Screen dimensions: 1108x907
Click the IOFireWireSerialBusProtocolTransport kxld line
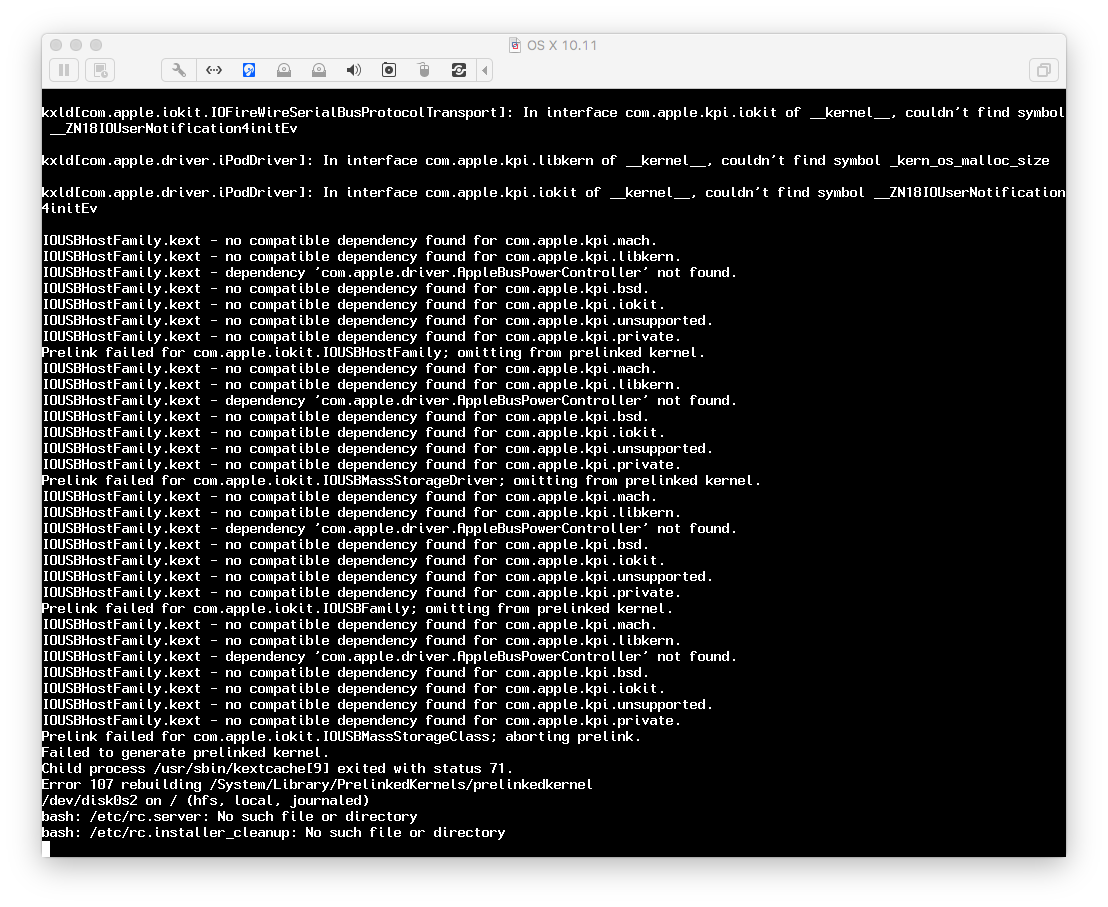553,120
